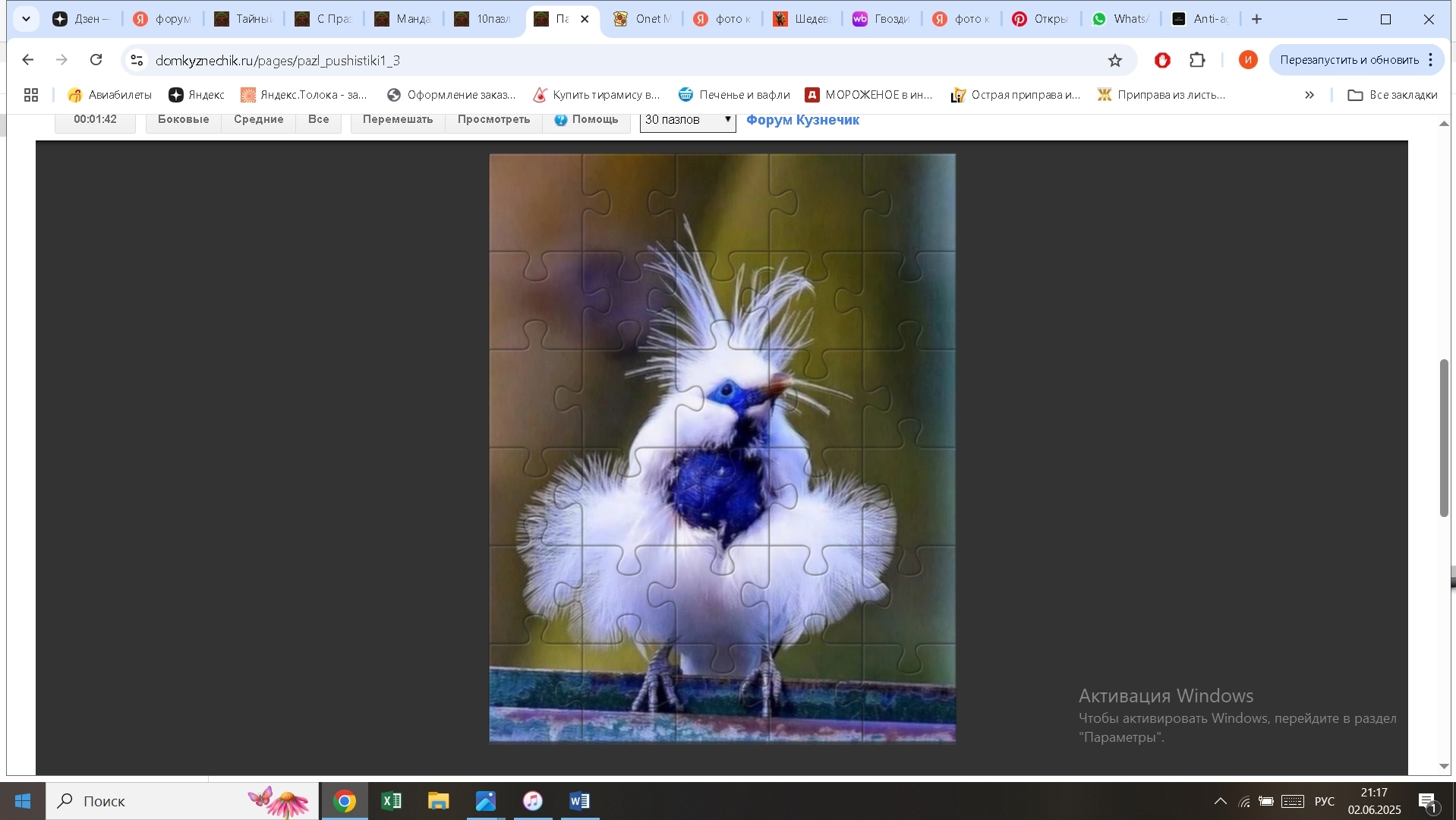Click the scrollbar down arrow
The image size is (1456, 820).
1444,767
